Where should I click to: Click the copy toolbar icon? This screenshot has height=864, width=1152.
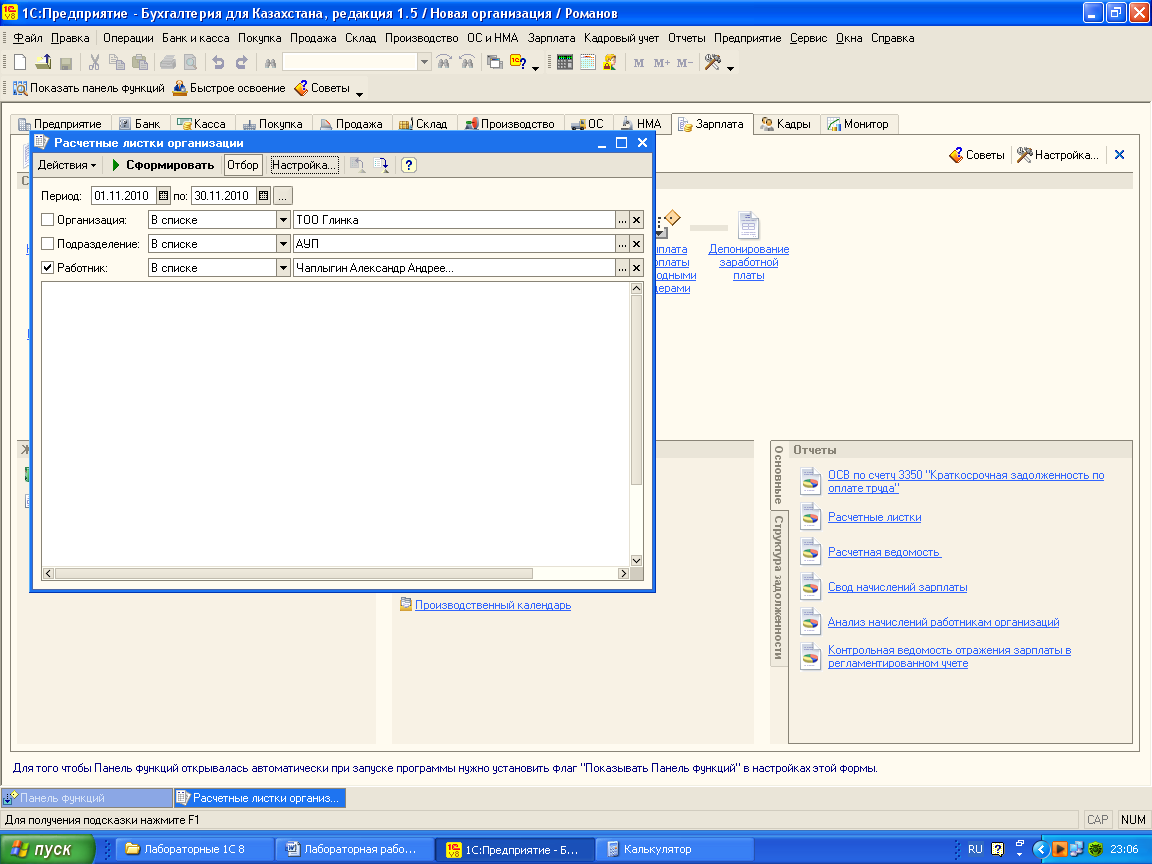116,62
